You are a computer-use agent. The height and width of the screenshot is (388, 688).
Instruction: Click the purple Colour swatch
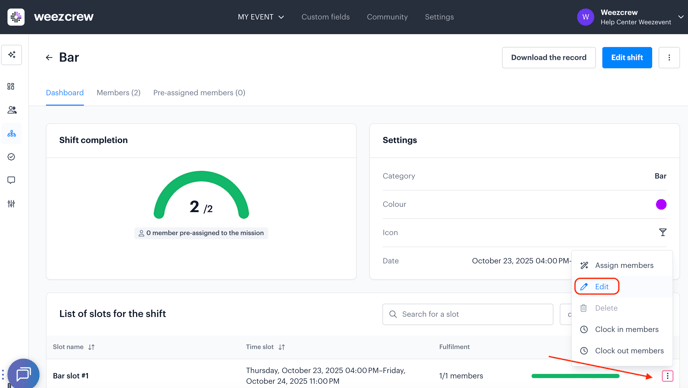coord(661,204)
